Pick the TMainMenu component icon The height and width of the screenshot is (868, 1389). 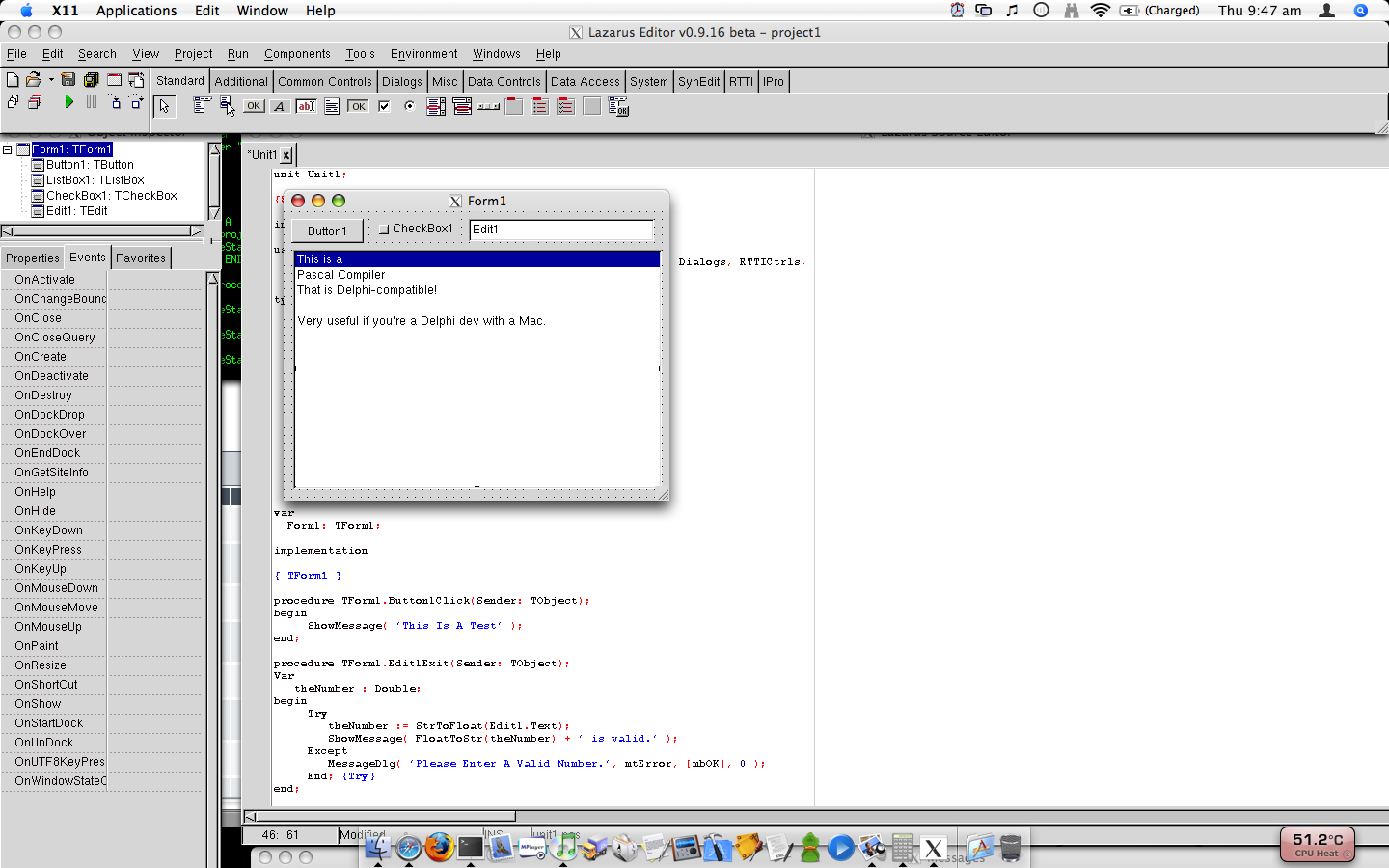202,106
